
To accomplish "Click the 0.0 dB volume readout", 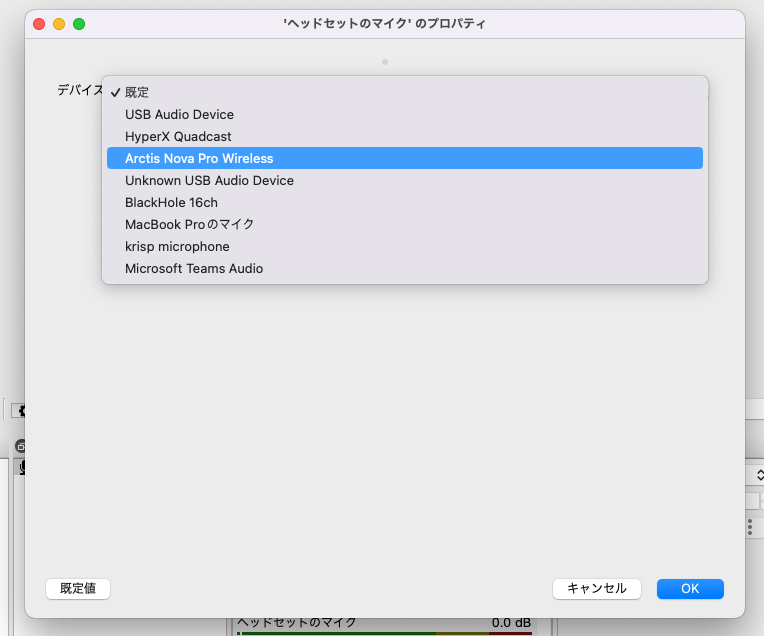I will click(x=511, y=623).
